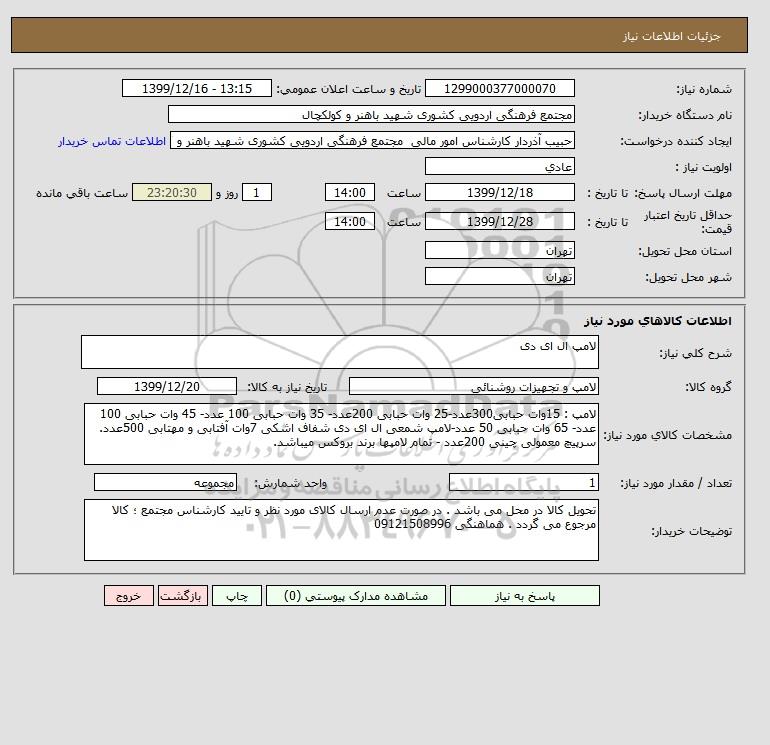Click the label تاریخ و ساعت اعلان عمومی
Viewport: 770px width, 745px height.
(x=349, y=89)
